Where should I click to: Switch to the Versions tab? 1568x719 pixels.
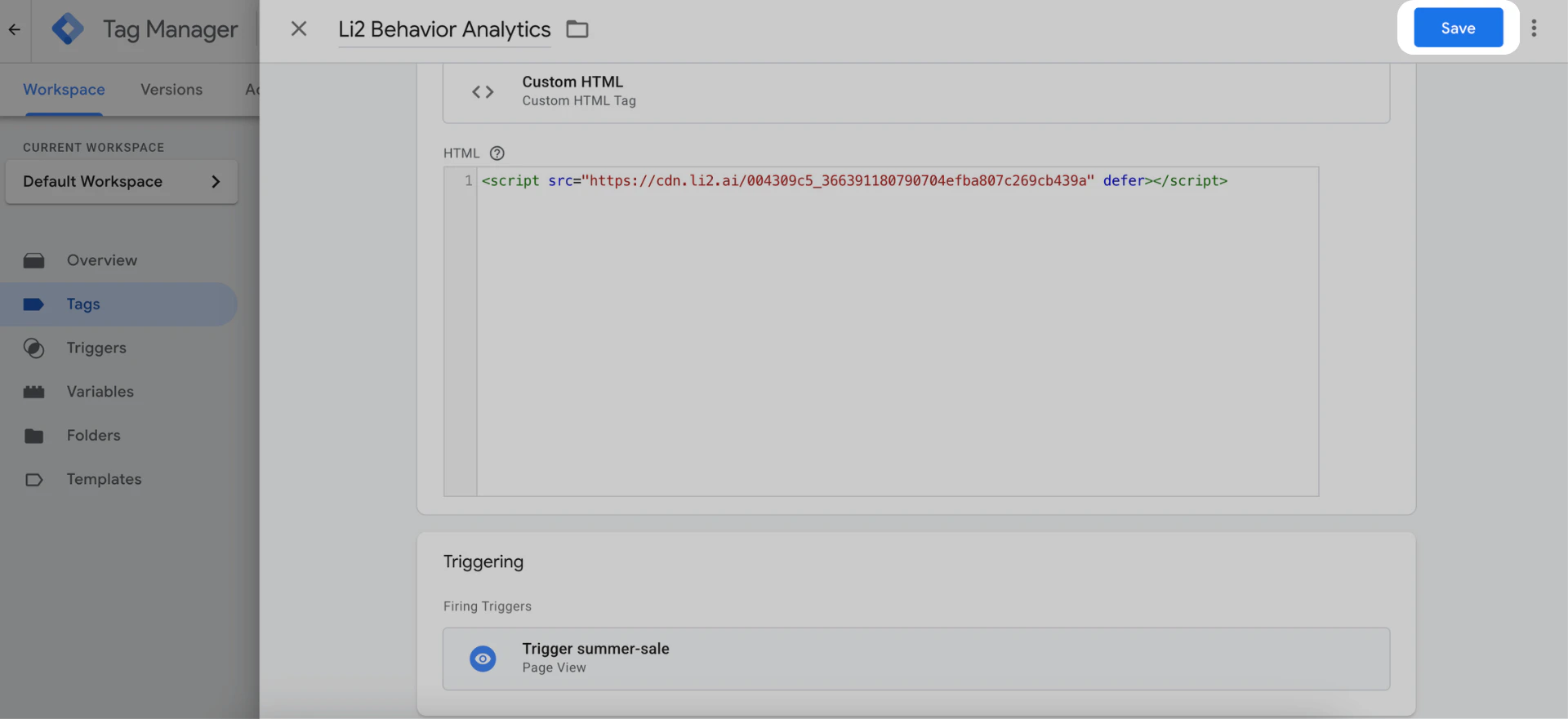171,89
